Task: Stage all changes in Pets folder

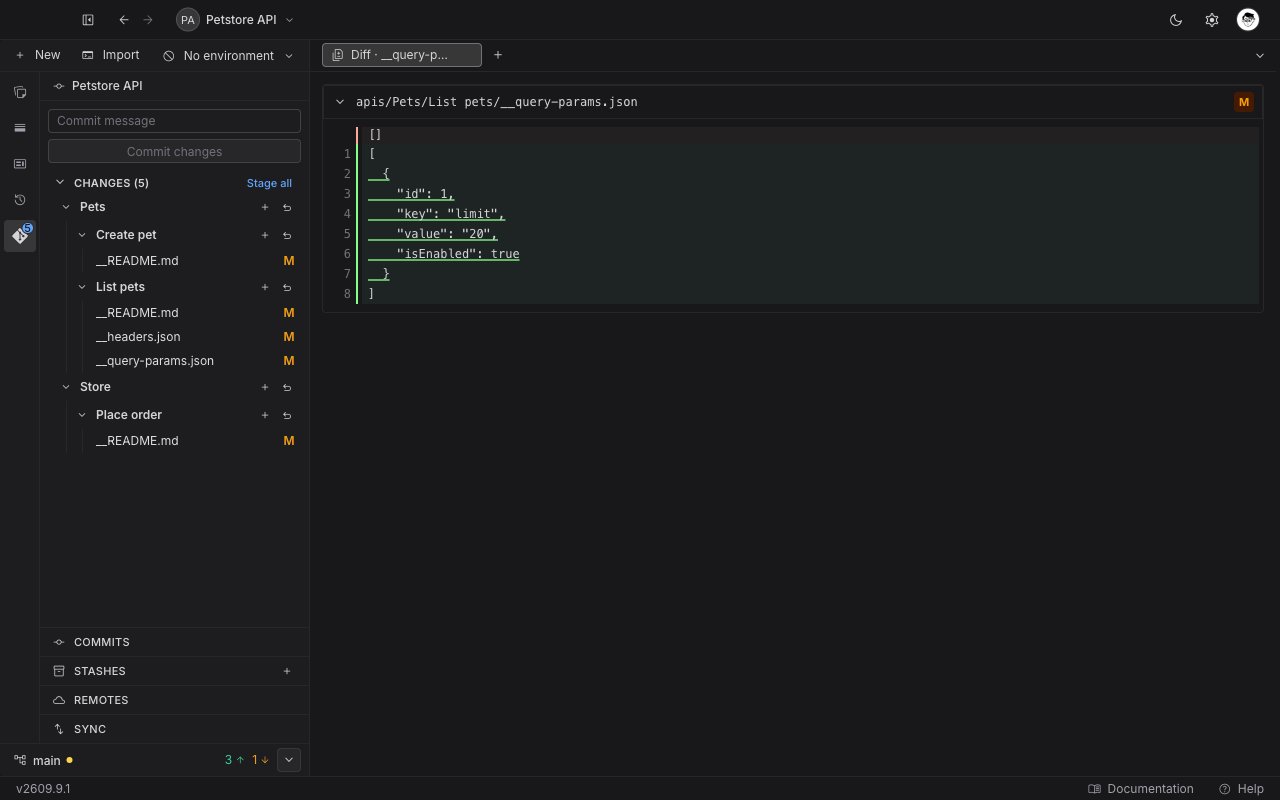Action: [265, 207]
